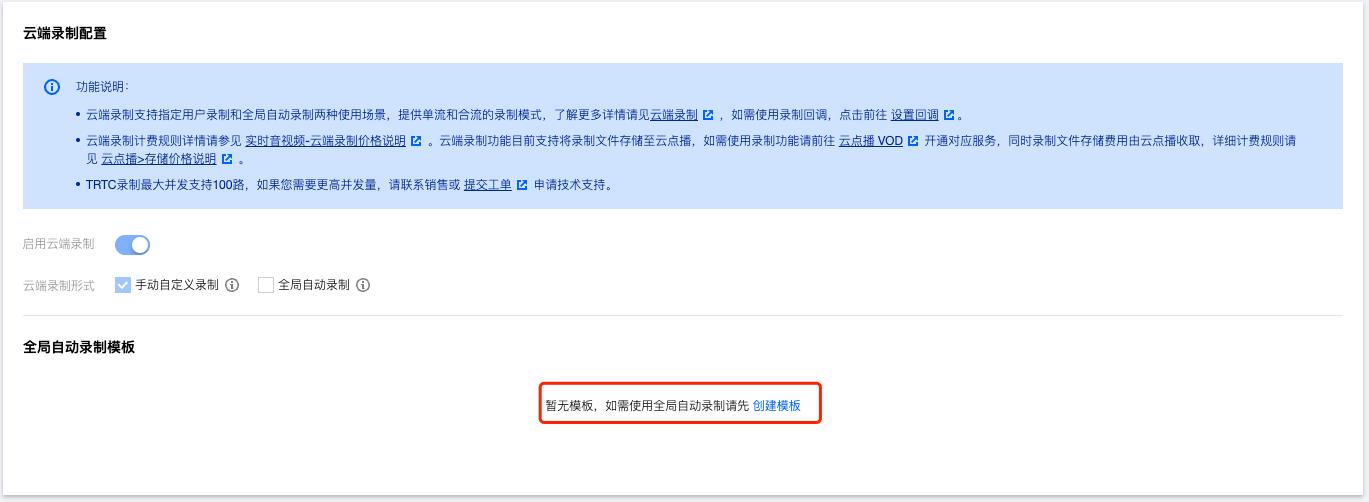Click the 全局自动录制模板 section heading
1369x502 pixels.
pyautogui.click(x=79, y=347)
